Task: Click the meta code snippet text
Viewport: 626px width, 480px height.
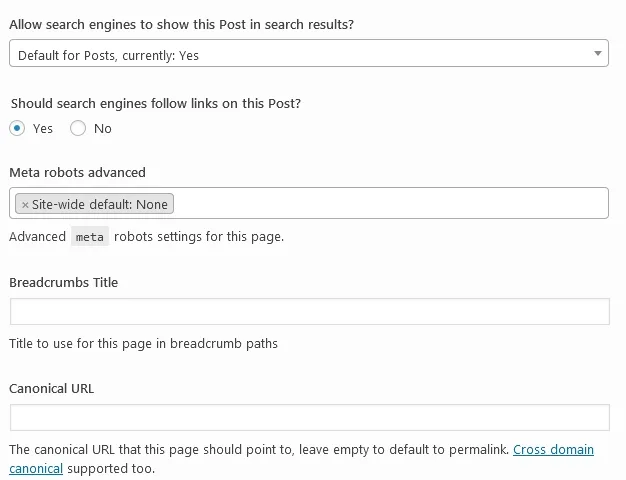Action: coord(89,237)
